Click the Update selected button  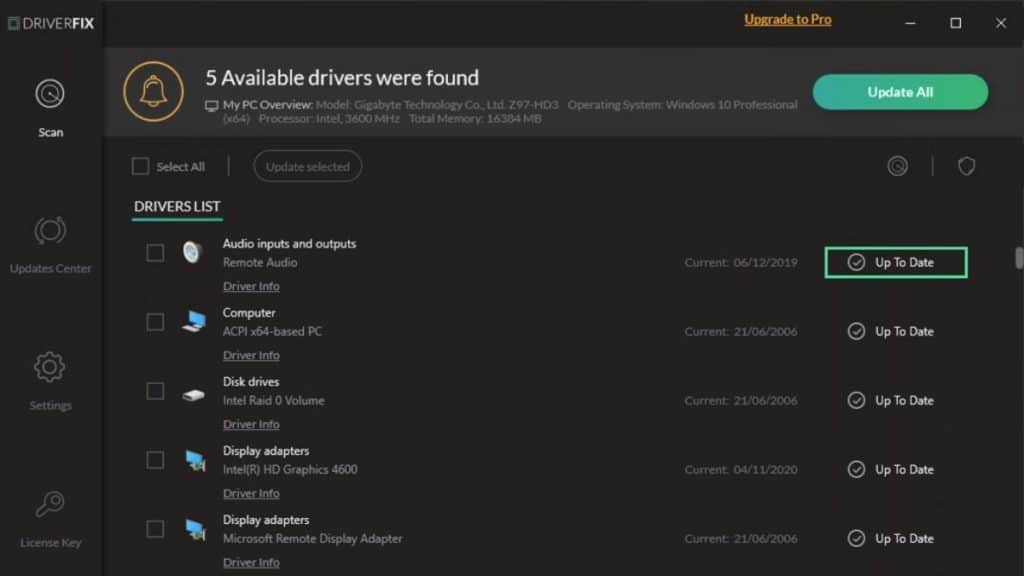(307, 166)
